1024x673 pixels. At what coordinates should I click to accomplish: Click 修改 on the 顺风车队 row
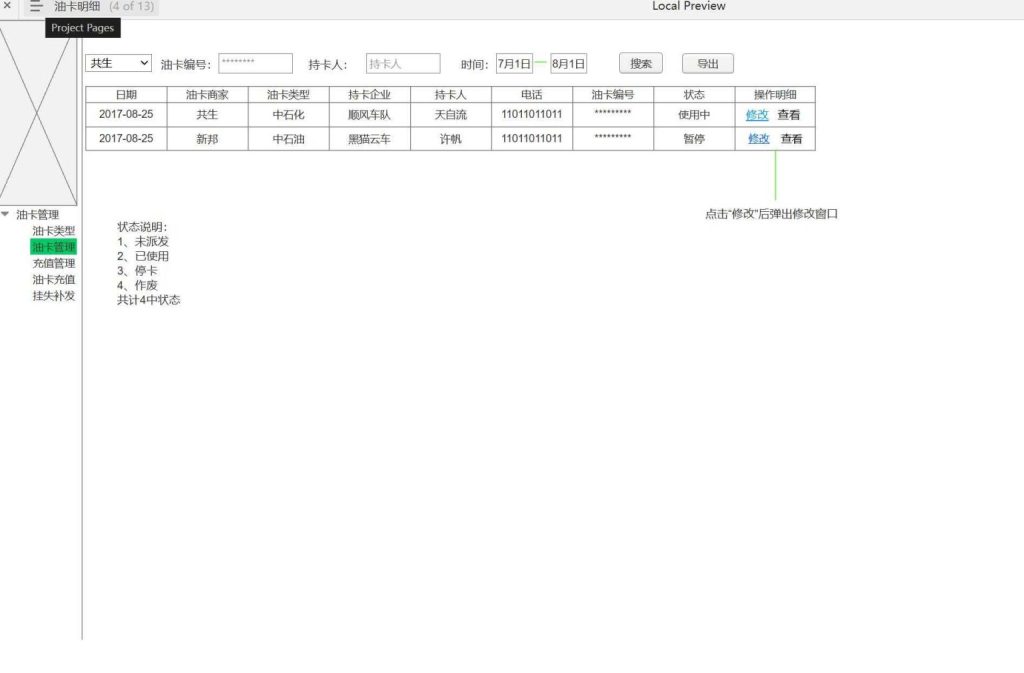(757, 114)
